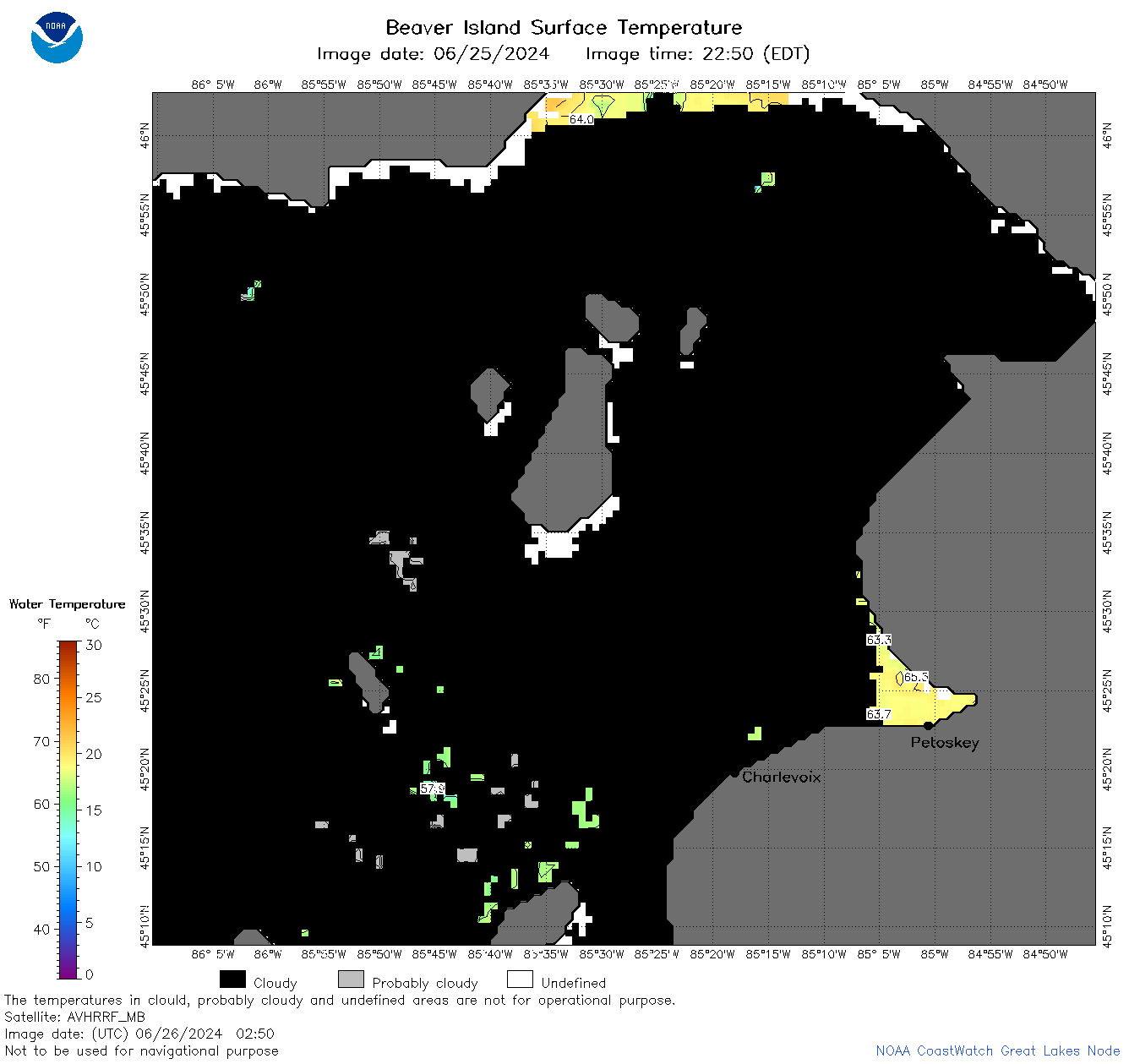The width and height of the screenshot is (1129, 1064).
Task: Click the 63.7 temperature label near Petoskey
Action: pos(879,714)
